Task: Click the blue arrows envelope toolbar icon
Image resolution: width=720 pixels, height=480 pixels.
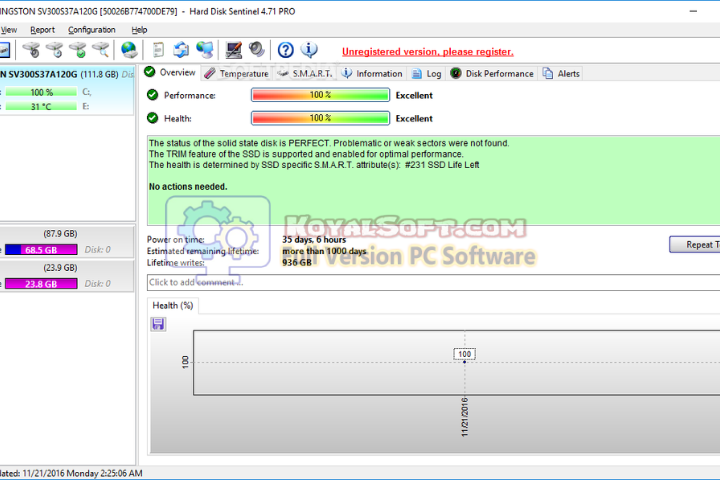Action: click(181, 50)
